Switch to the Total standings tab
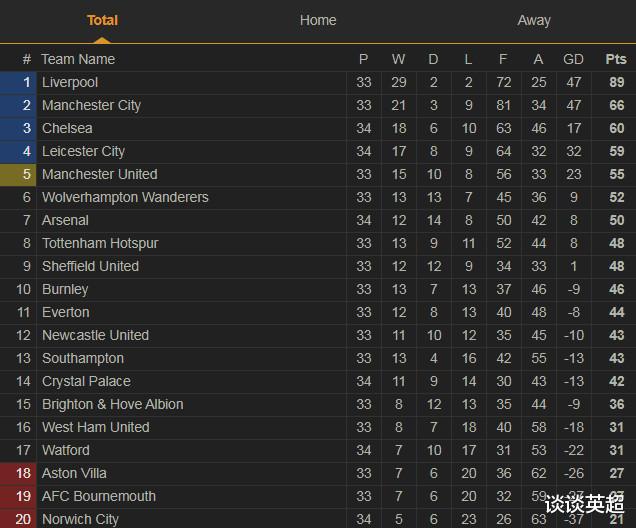 (102, 20)
